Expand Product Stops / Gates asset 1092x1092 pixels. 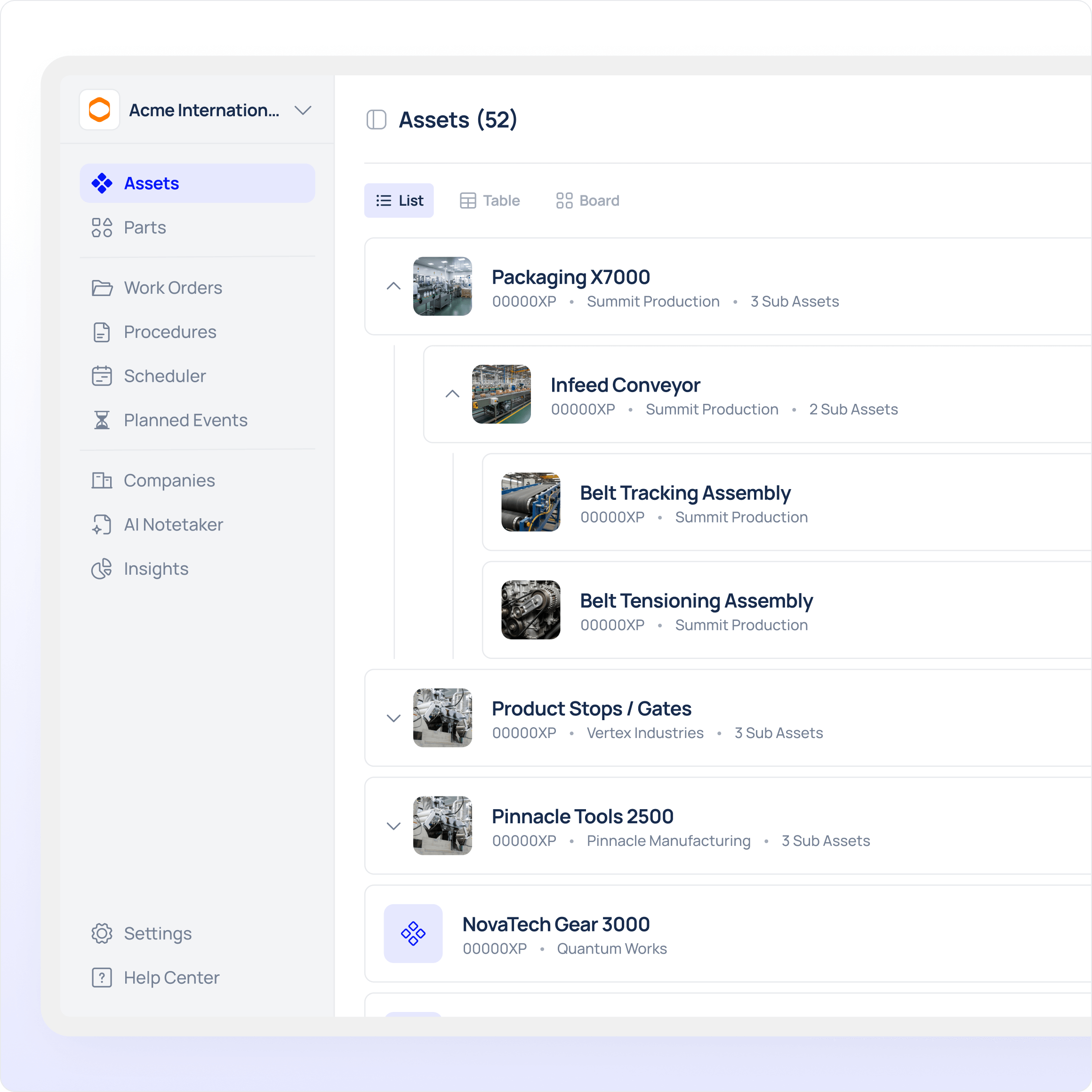[393, 718]
